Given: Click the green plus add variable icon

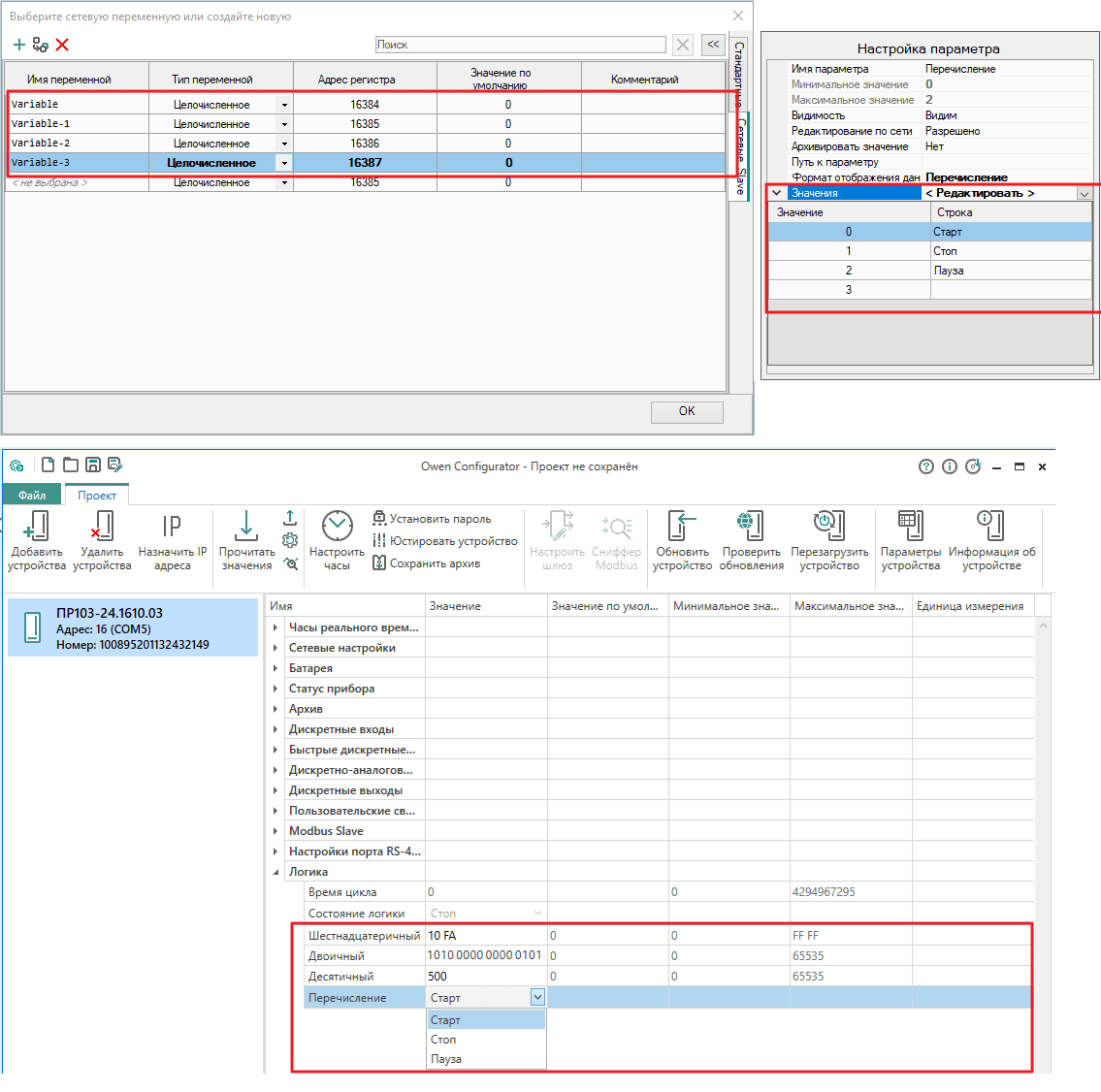Looking at the screenshot, I should (x=18, y=45).
